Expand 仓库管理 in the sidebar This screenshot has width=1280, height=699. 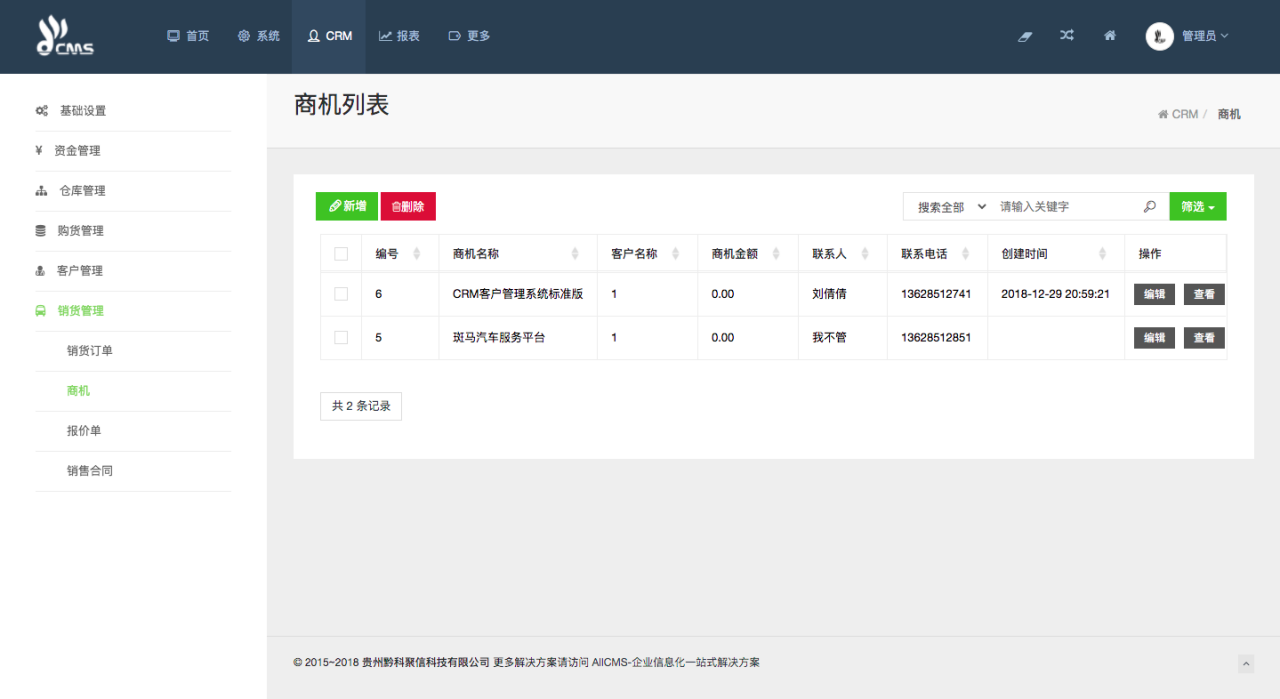tap(81, 191)
